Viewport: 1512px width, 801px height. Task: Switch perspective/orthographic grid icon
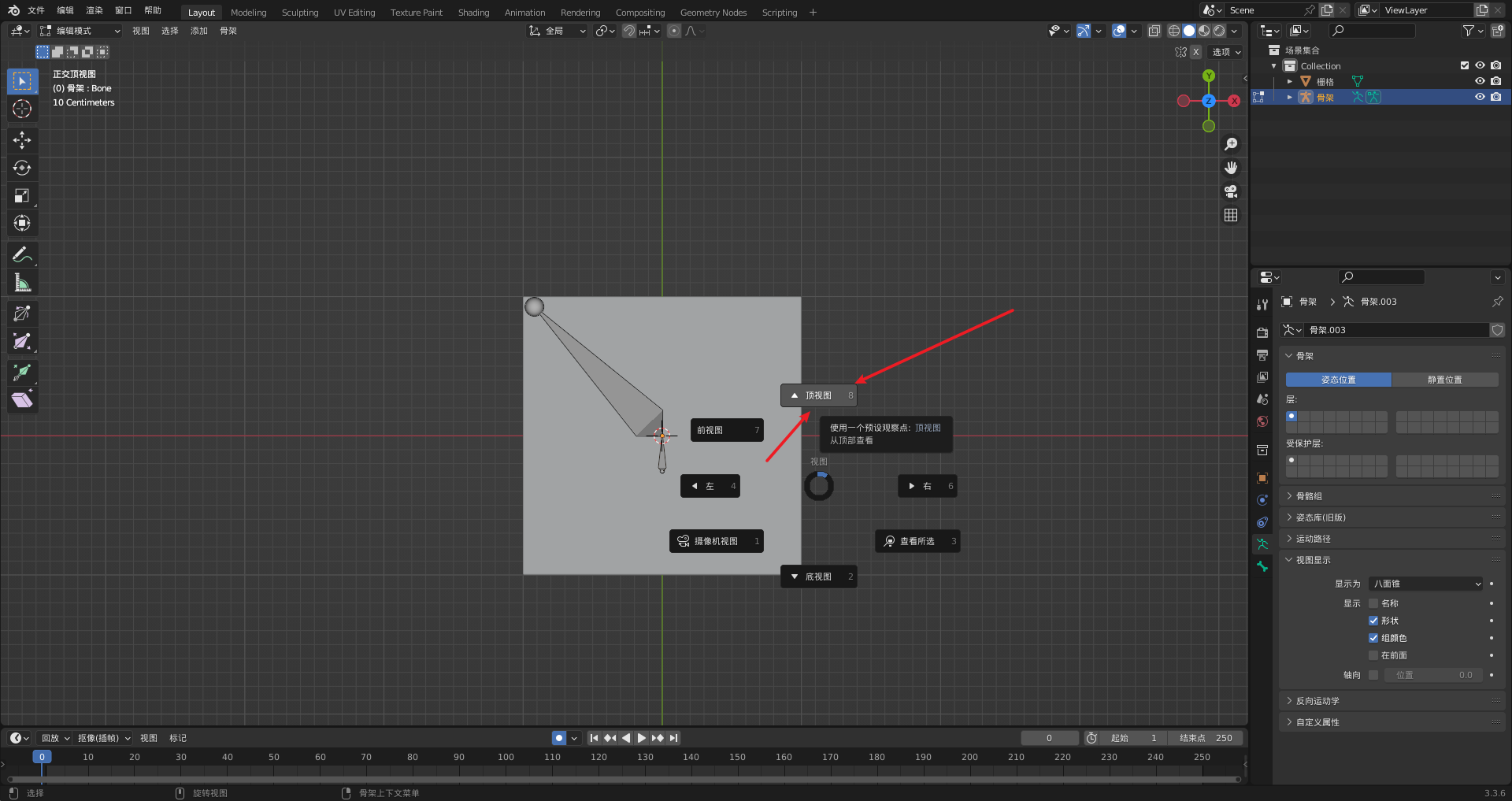1231,215
